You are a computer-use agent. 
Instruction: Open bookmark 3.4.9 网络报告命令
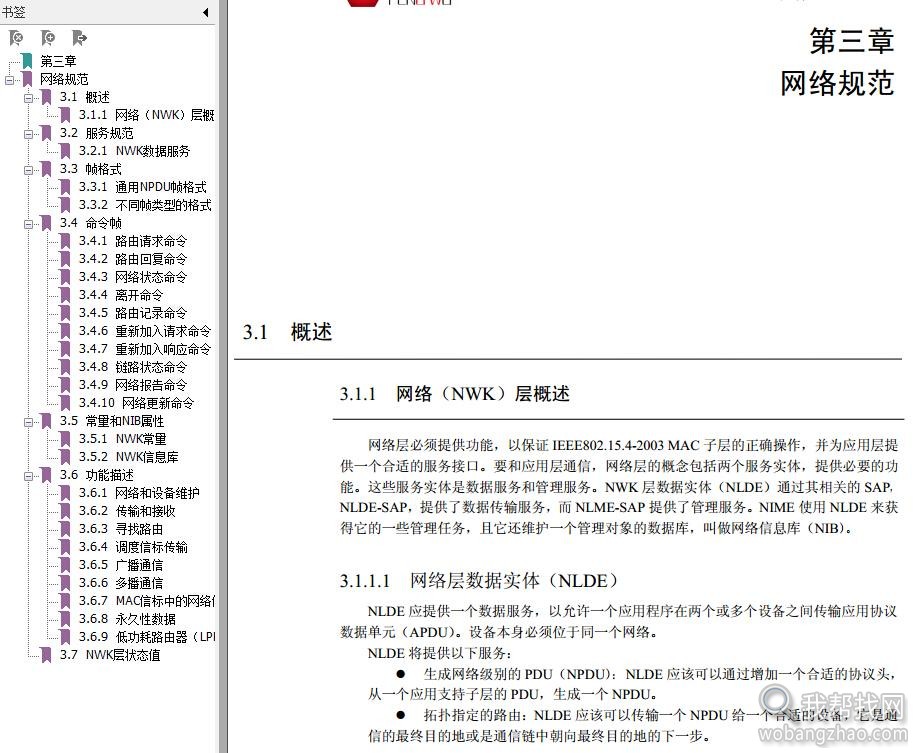pyautogui.click(x=133, y=386)
